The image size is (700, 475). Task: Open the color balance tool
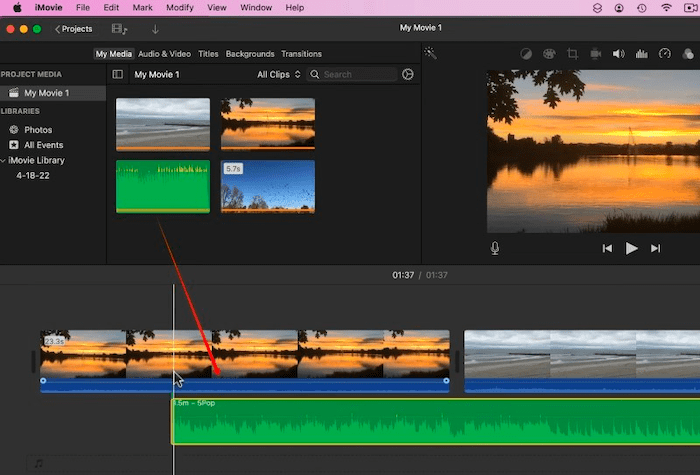[x=526, y=54]
